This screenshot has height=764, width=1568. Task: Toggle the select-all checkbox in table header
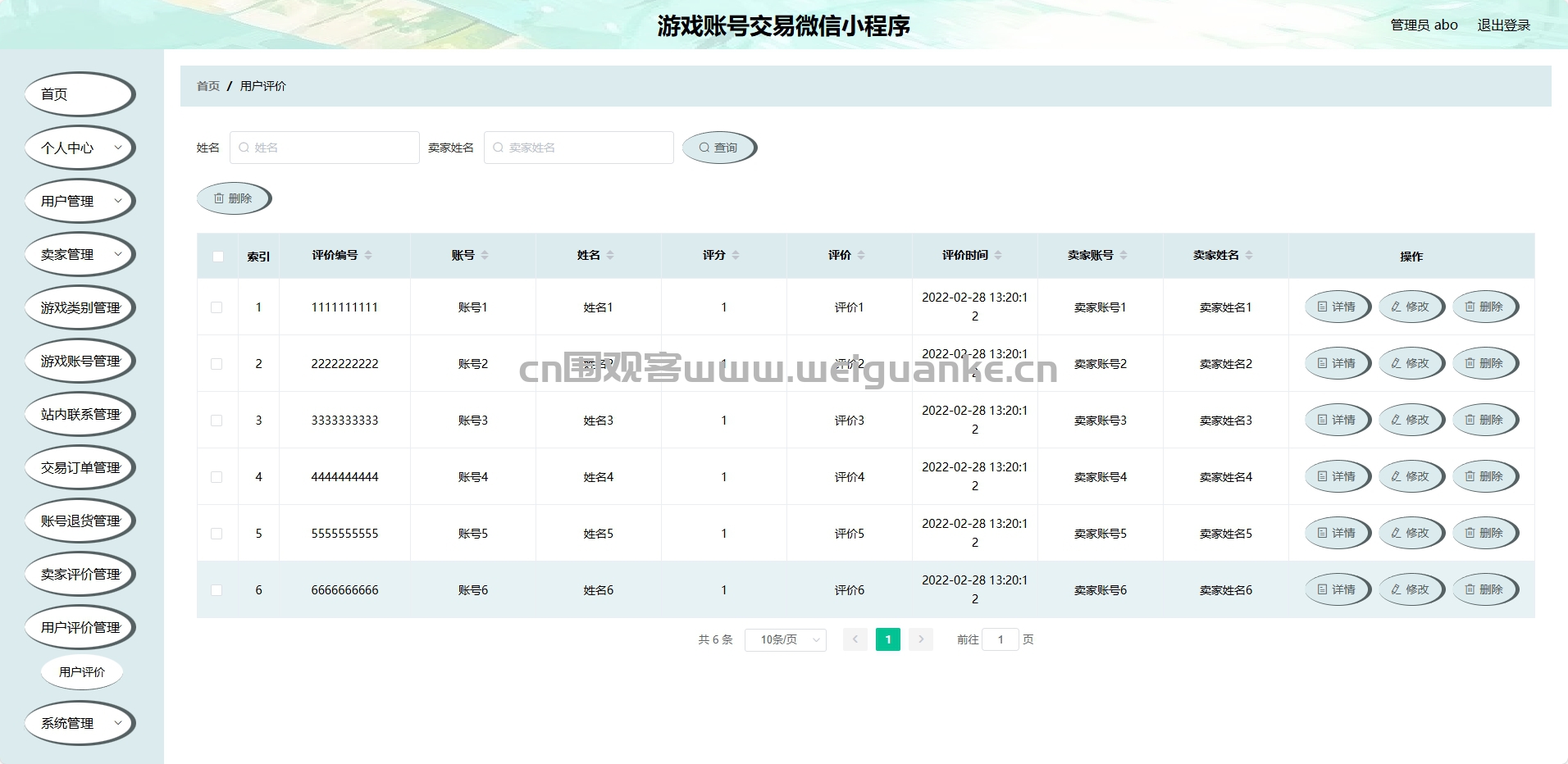click(x=218, y=257)
